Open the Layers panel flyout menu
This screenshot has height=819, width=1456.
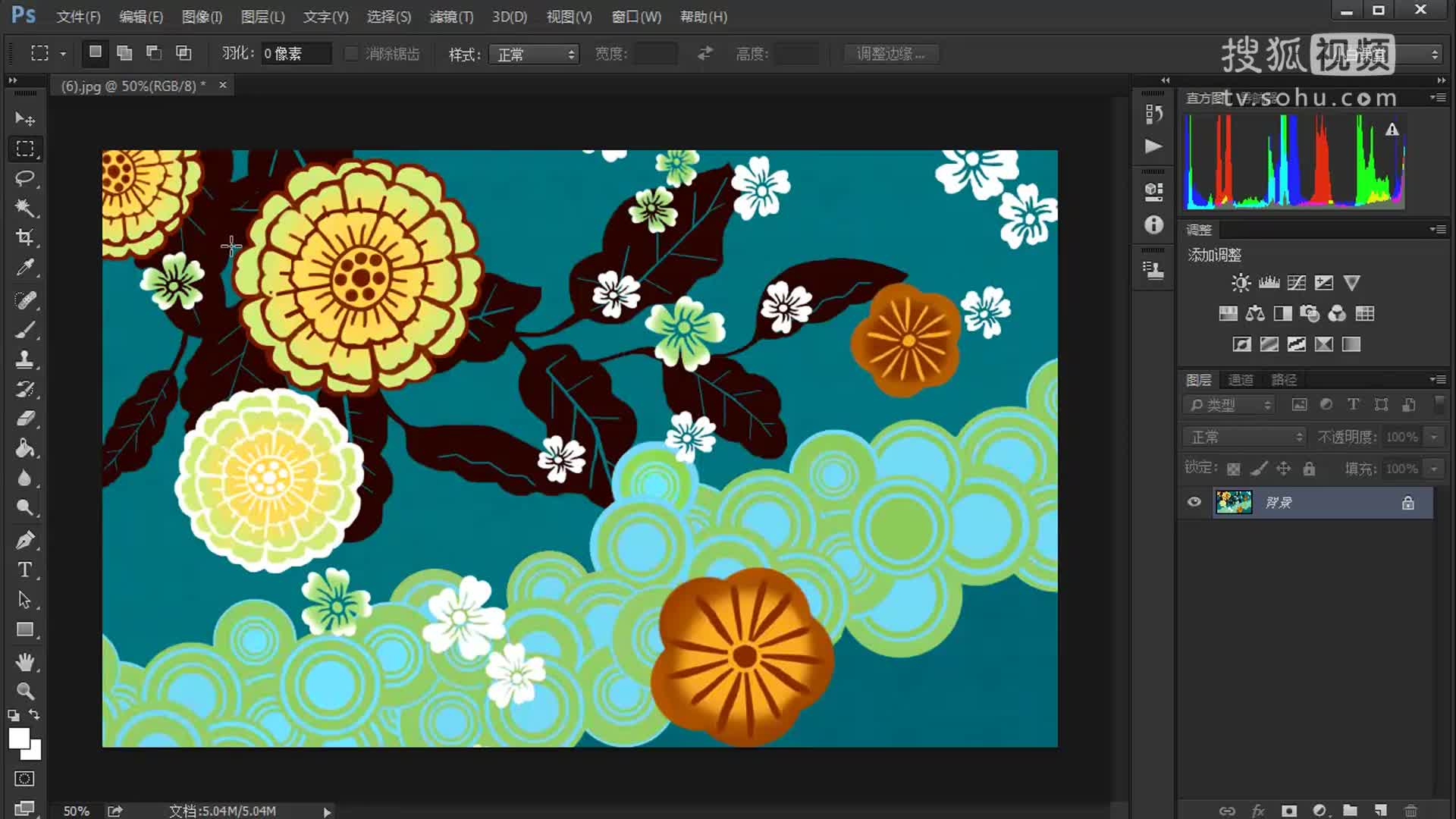point(1437,379)
